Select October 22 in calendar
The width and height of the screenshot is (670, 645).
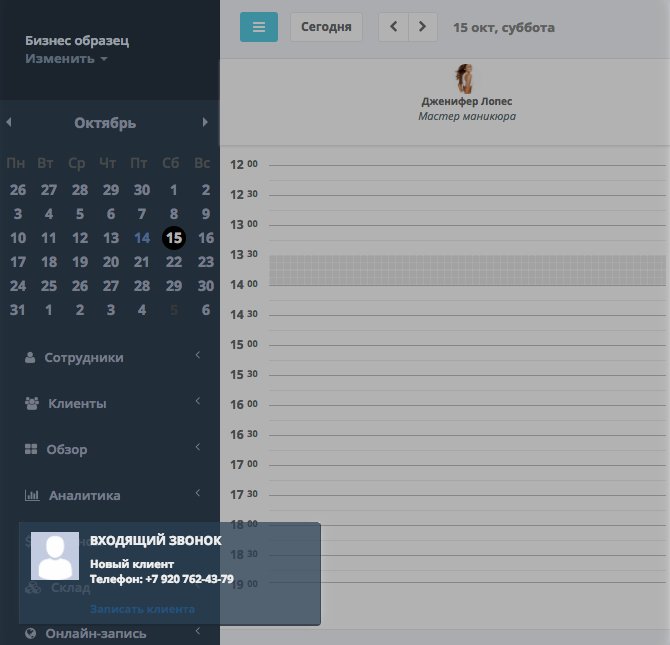coord(174,262)
